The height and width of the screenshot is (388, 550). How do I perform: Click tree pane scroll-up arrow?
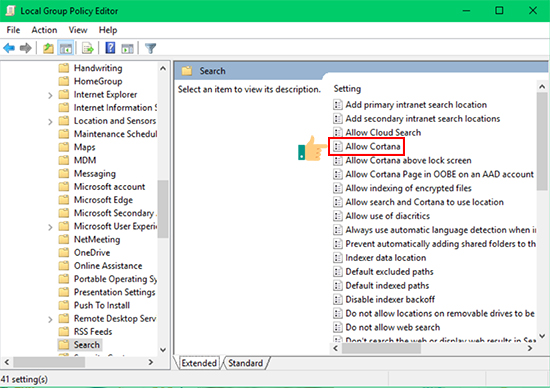point(163,68)
